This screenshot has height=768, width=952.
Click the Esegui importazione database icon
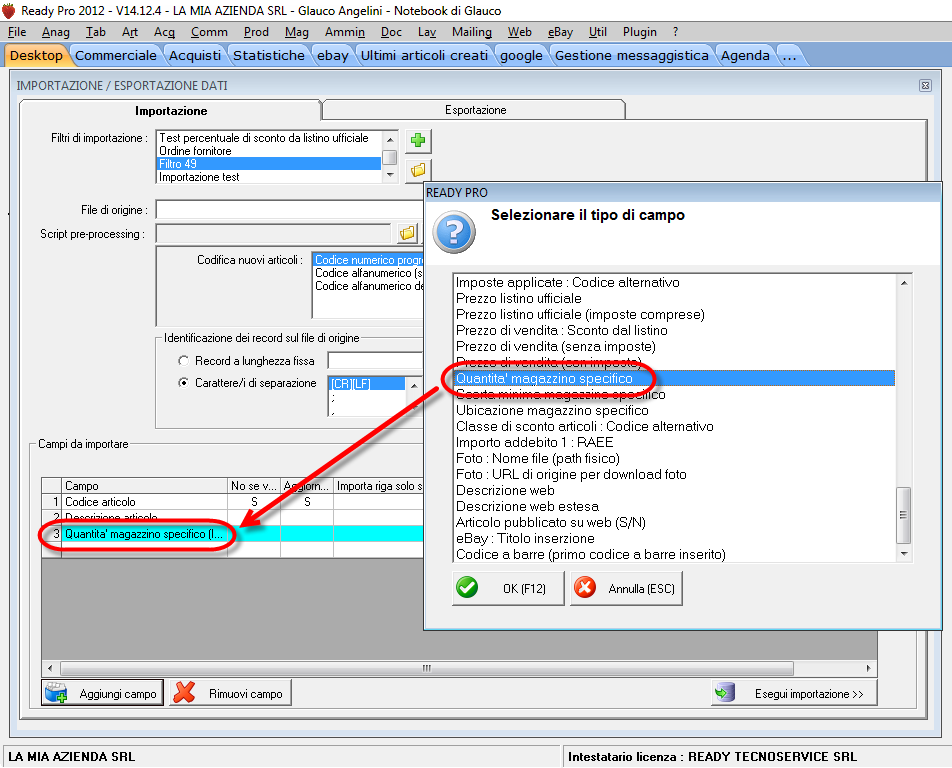725,693
